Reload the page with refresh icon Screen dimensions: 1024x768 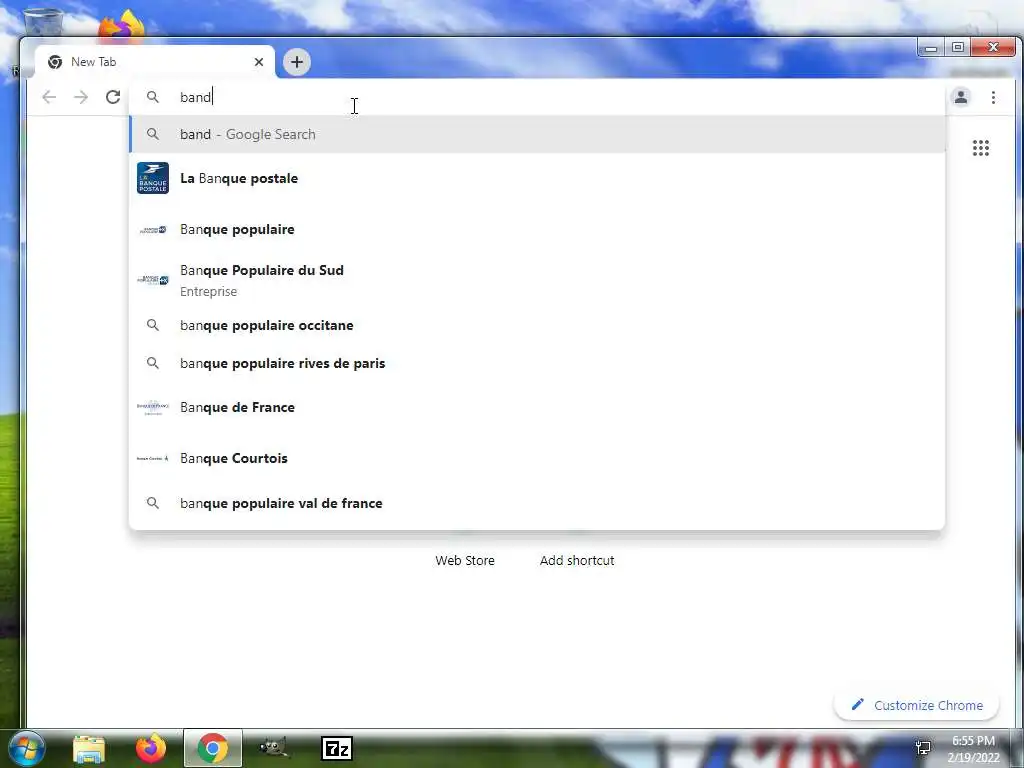113,97
